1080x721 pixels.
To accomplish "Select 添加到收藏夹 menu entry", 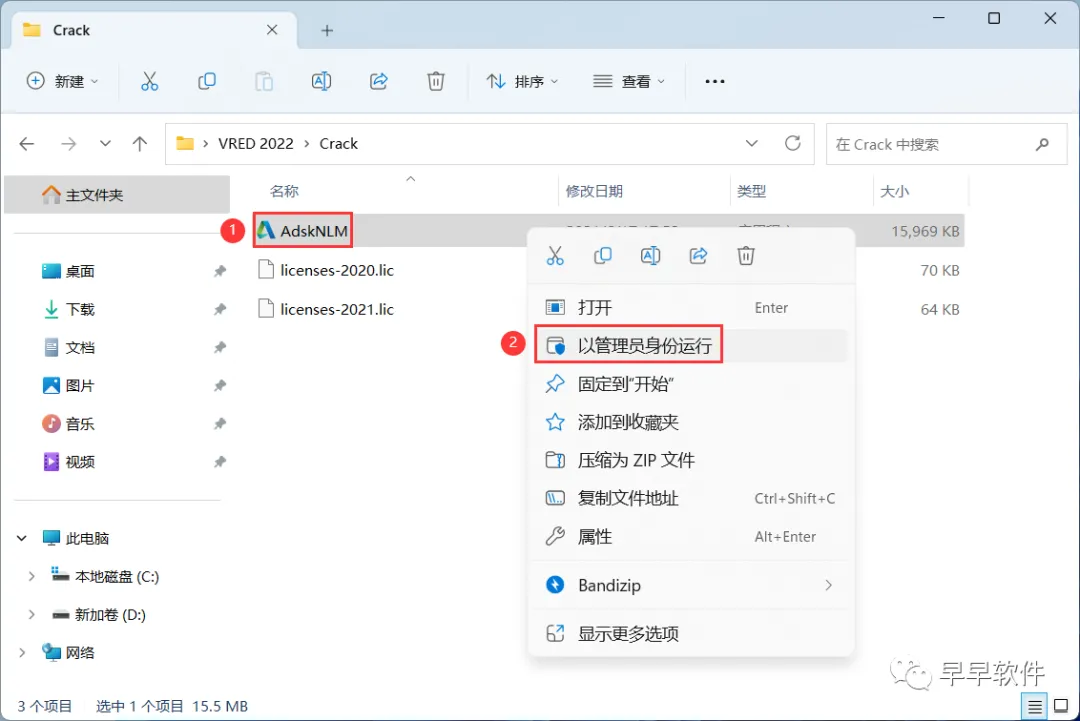I will point(691,421).
